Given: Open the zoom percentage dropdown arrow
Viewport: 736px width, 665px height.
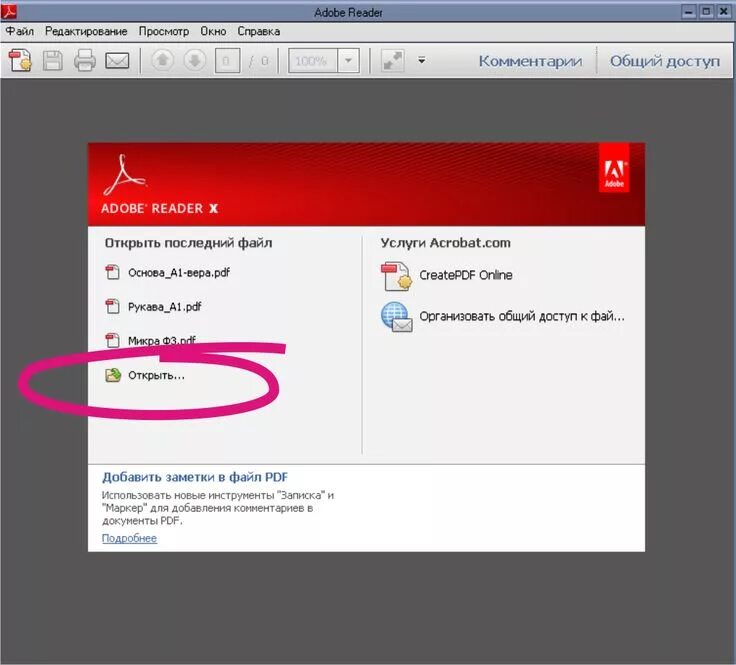Looking at the screenshot, I should click(348, 61).
